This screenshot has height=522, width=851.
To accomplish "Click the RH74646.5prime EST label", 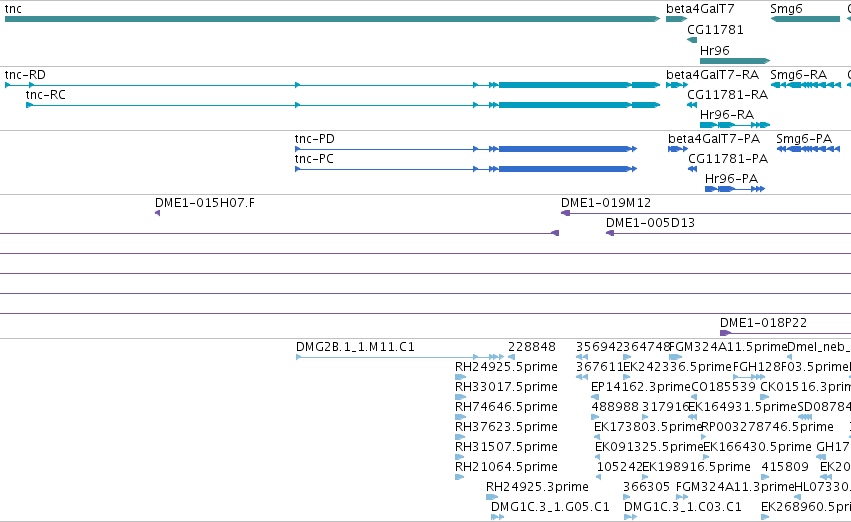I will (506, 407).
